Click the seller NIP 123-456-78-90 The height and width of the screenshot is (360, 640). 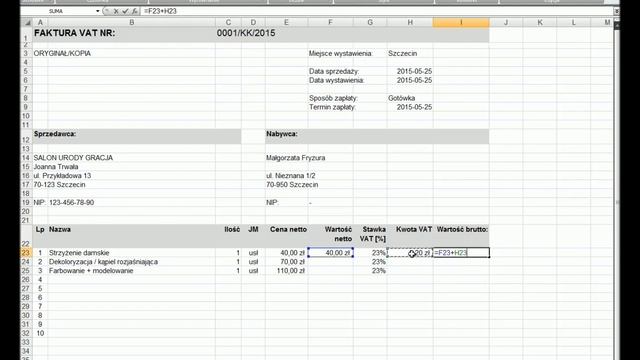point(71,202)
